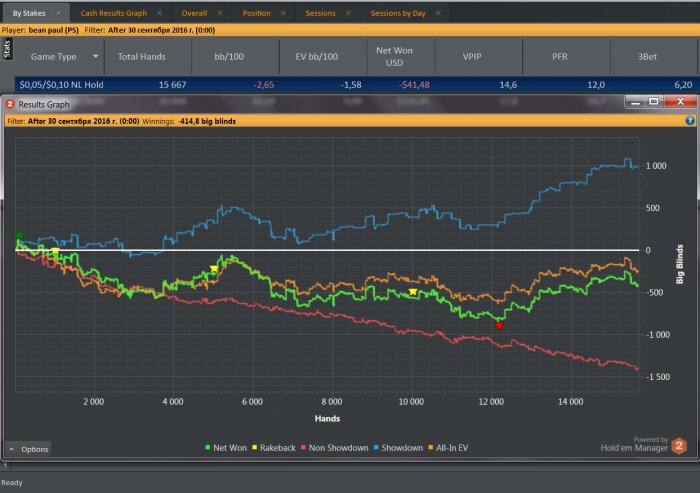Close the Position tab
Screen dimensions: 700x493
point(283,13)
